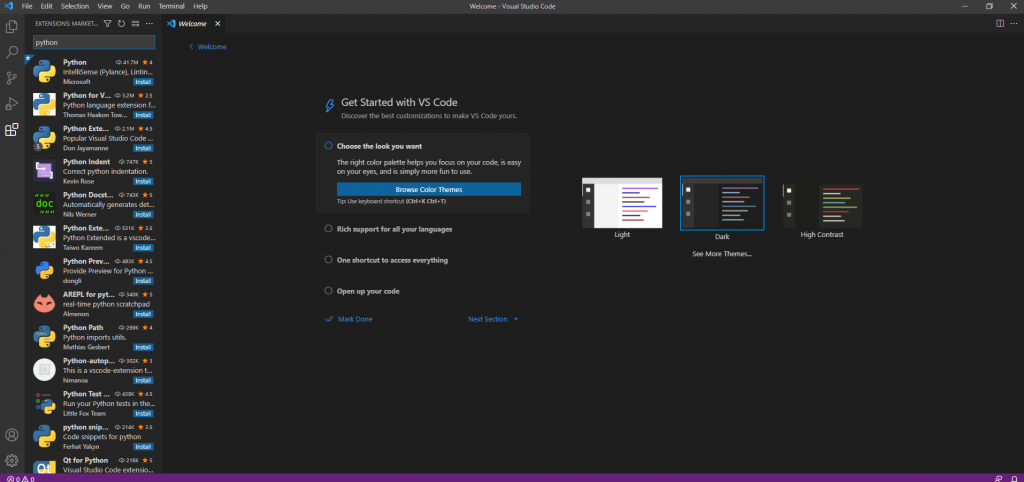Screen dimensions: 1024x482
Task: Select the Light theme thumbnail
Action: [622, 203]
